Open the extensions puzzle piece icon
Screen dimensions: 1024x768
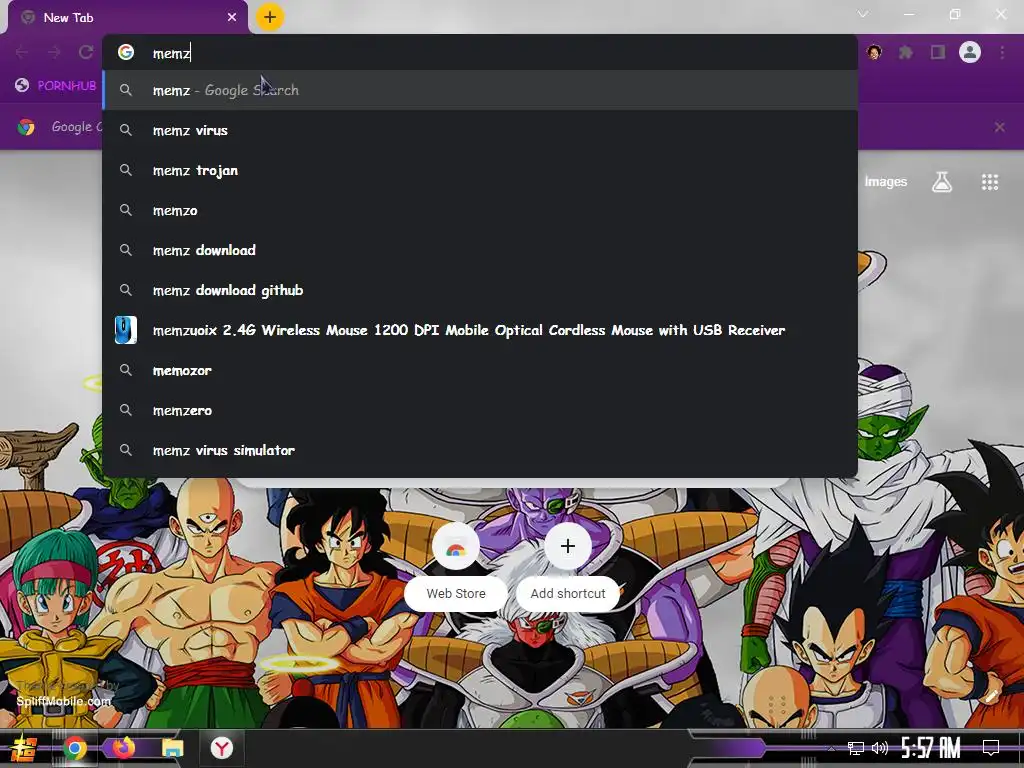tap(906, 52)
